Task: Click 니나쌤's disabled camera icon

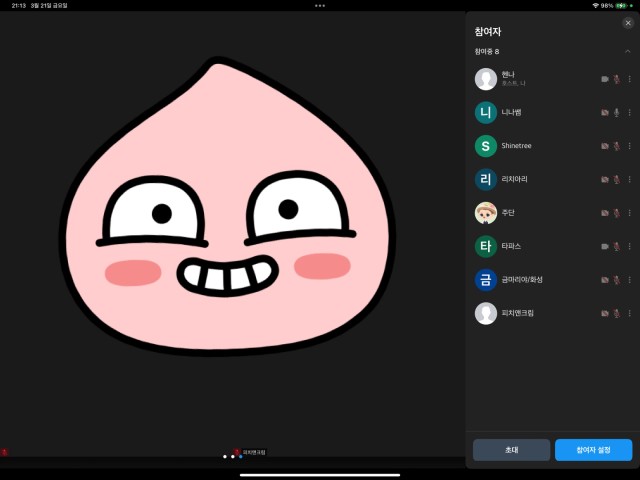Action: pyautogui.click(x=604, y=112)
